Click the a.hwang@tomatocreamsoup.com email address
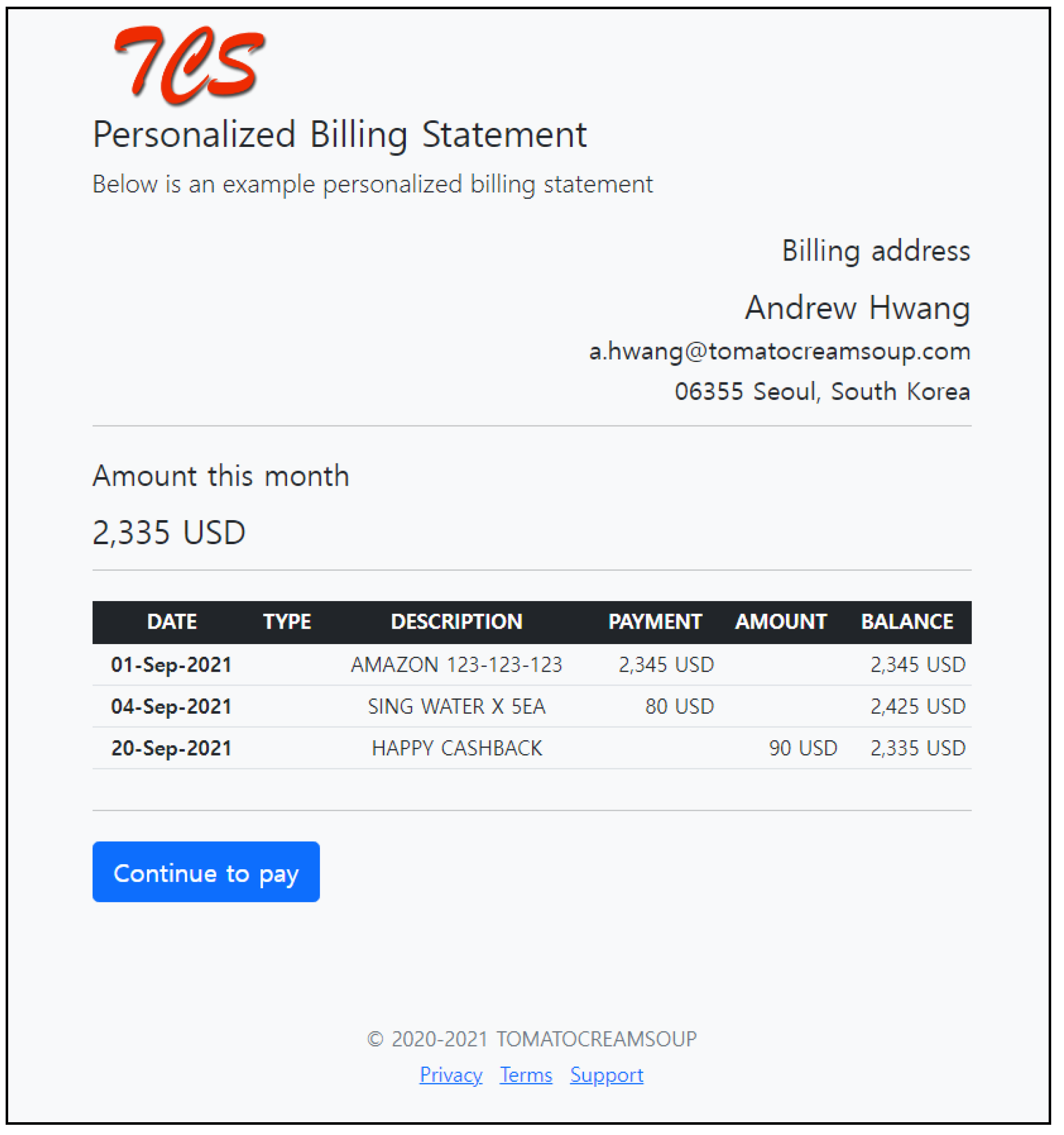Screen dimensions: 1064x1135 coord(779,351)
